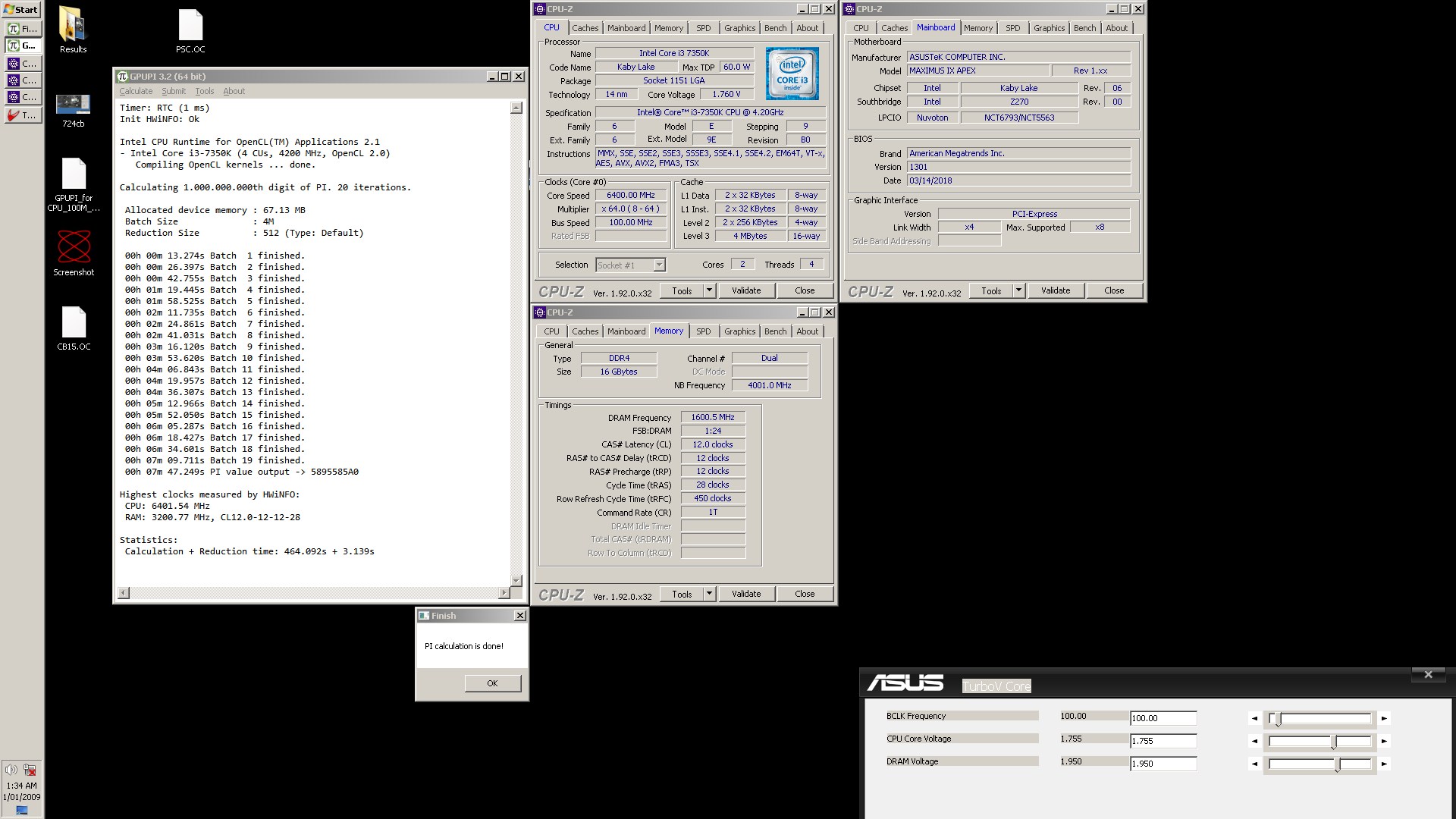
Task: Click the BCLK Frequency slider
Action: point(1319,718)
